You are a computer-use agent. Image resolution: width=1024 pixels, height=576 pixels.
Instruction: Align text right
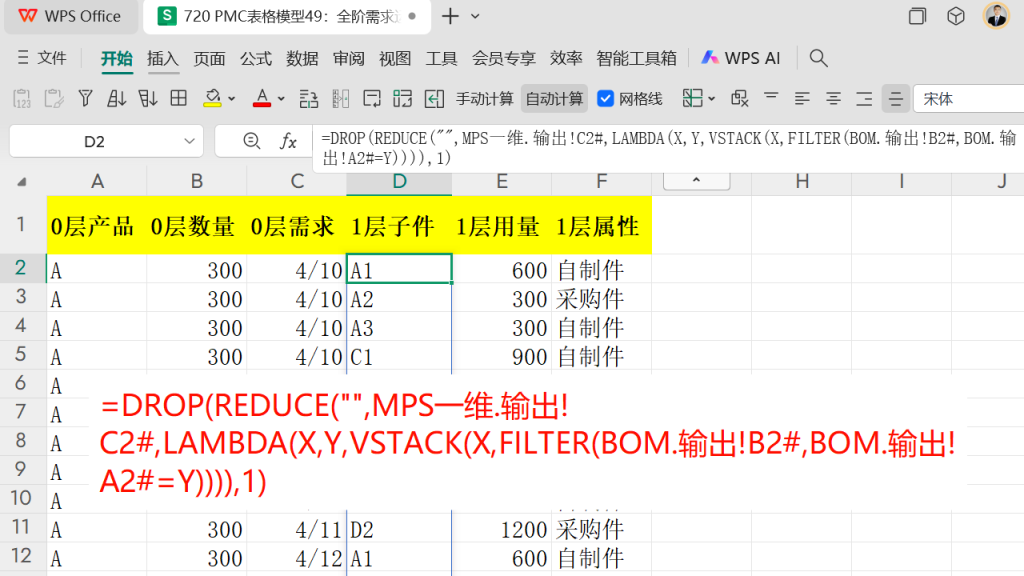pos(864,99)
